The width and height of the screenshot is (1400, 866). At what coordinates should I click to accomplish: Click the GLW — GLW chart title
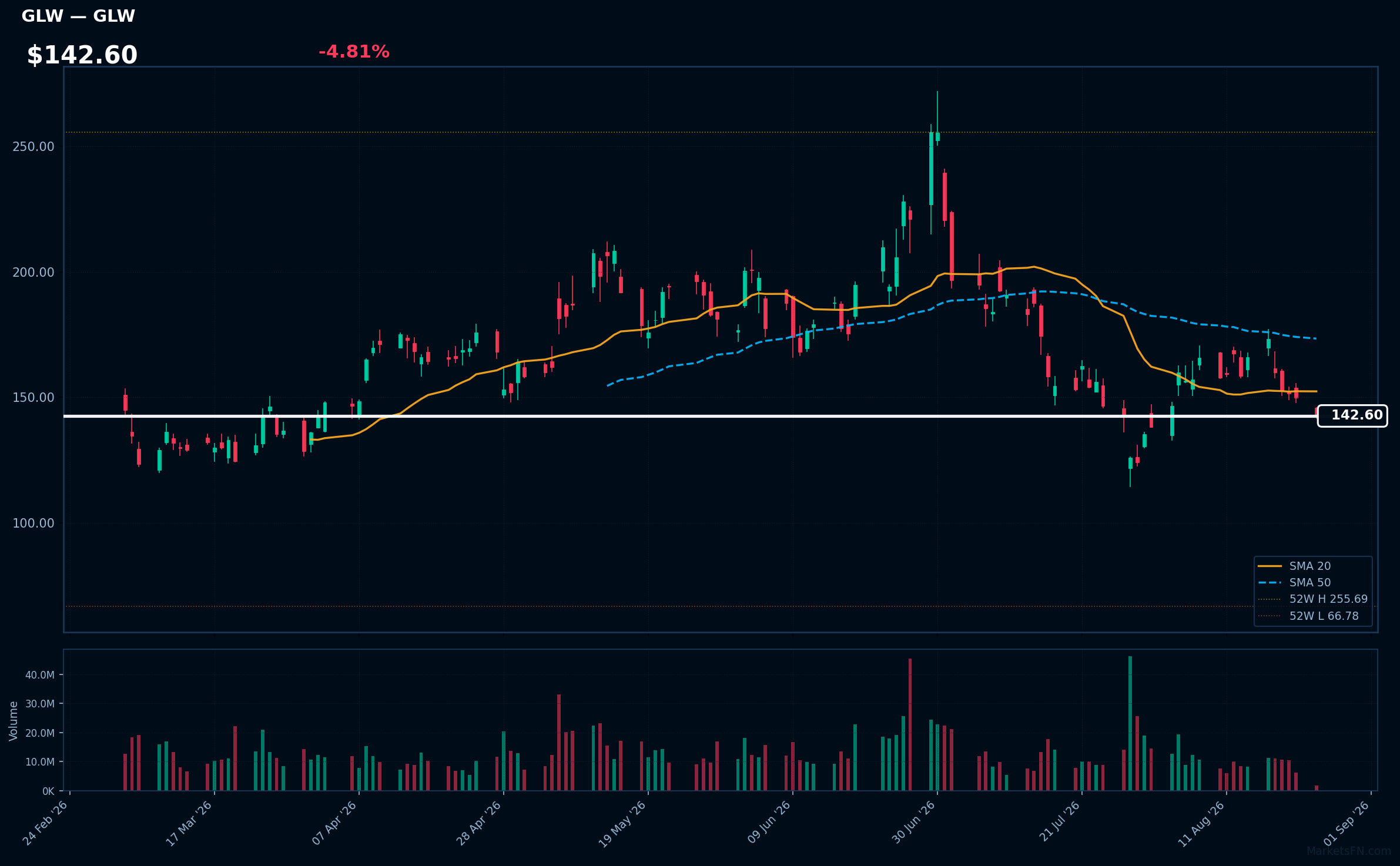click(78, 16)
